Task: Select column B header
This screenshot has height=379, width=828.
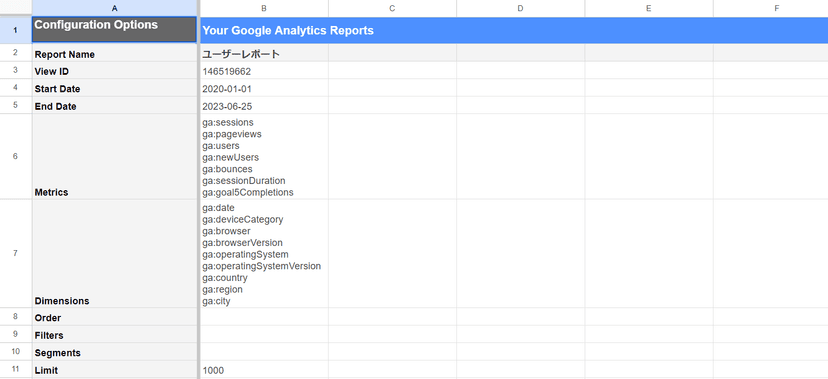Action: pos(264,8)
